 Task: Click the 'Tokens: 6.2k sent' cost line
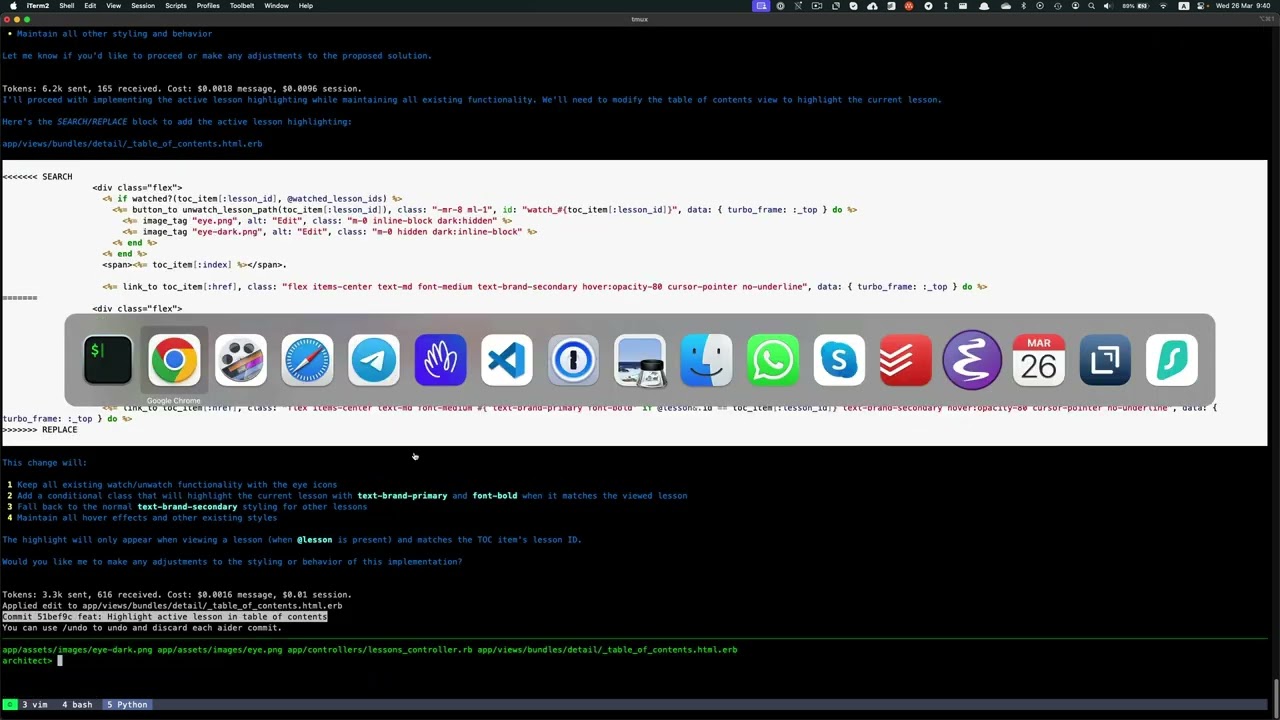point(182,89)
